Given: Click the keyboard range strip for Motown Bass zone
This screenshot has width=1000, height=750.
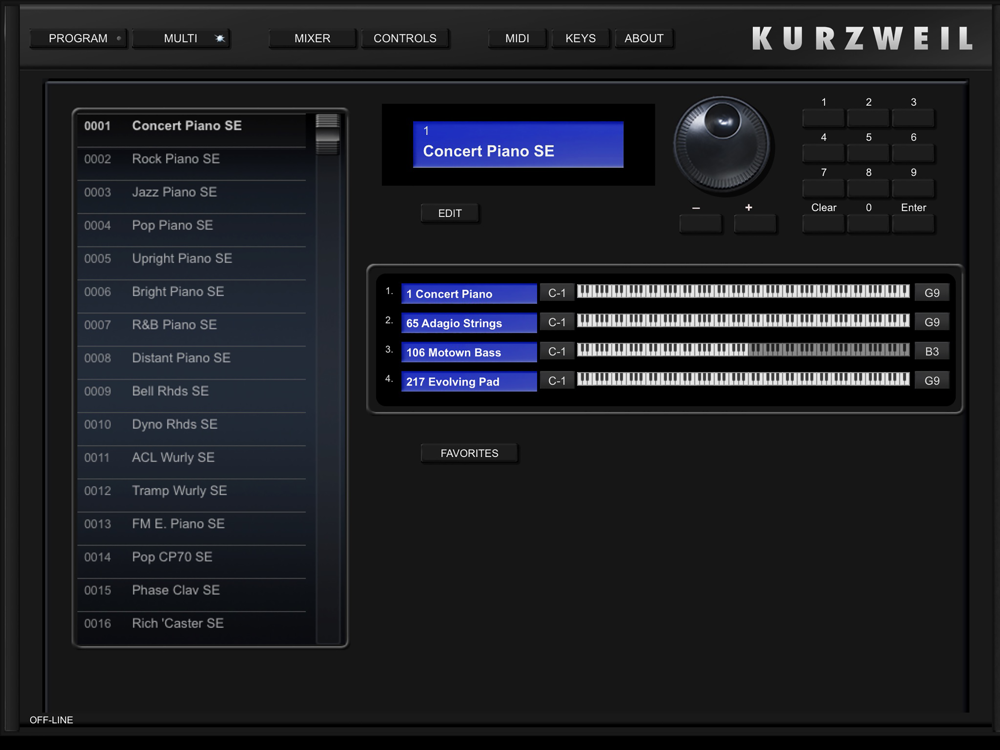Looking at the screenshot, I should tap(743, 350).
